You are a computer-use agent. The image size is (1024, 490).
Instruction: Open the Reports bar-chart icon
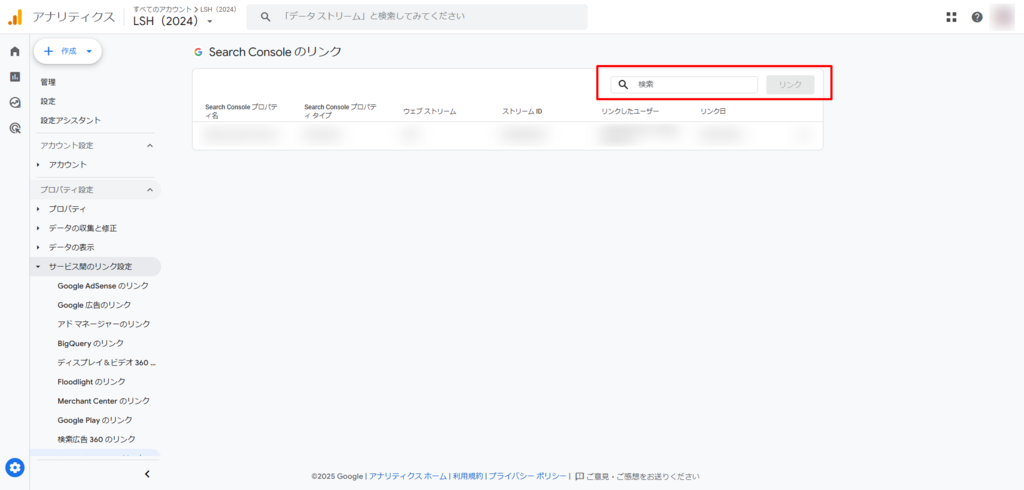(15, 77)
